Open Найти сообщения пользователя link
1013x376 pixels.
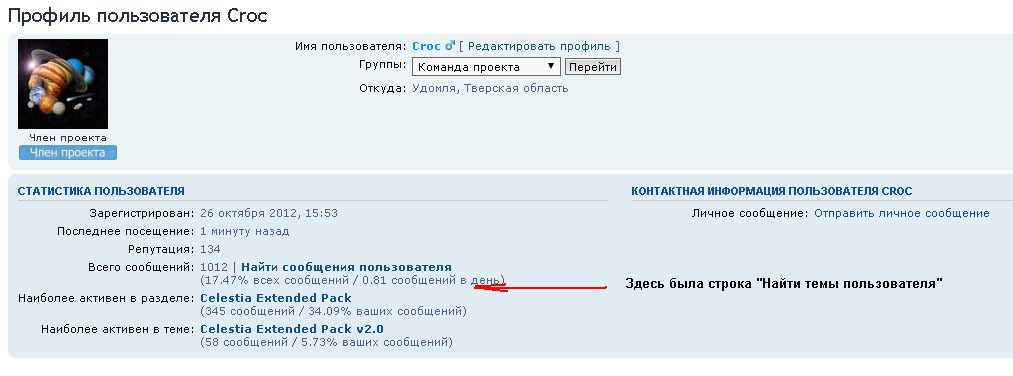click(346, 267)
